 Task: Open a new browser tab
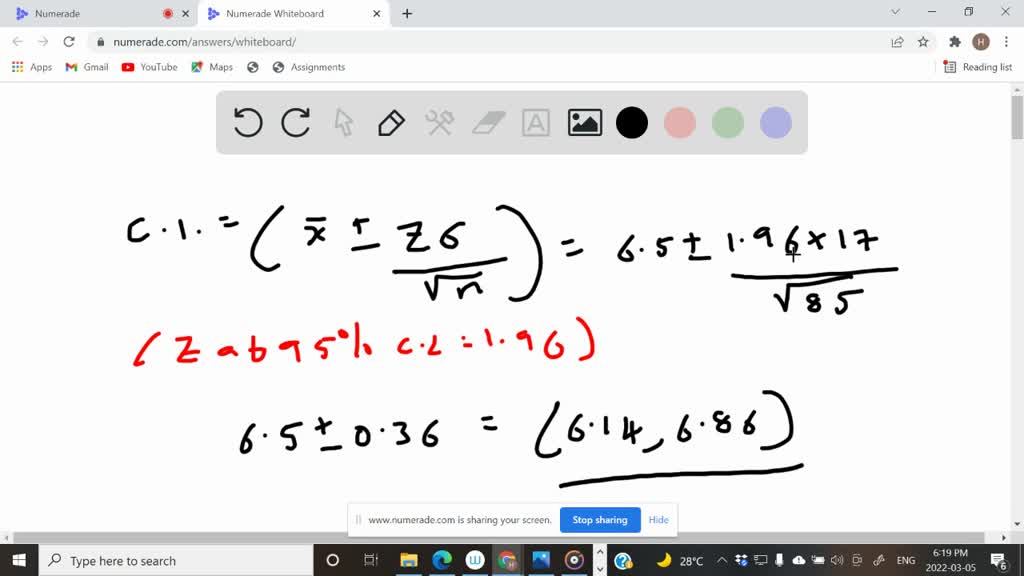click(407, 14)
